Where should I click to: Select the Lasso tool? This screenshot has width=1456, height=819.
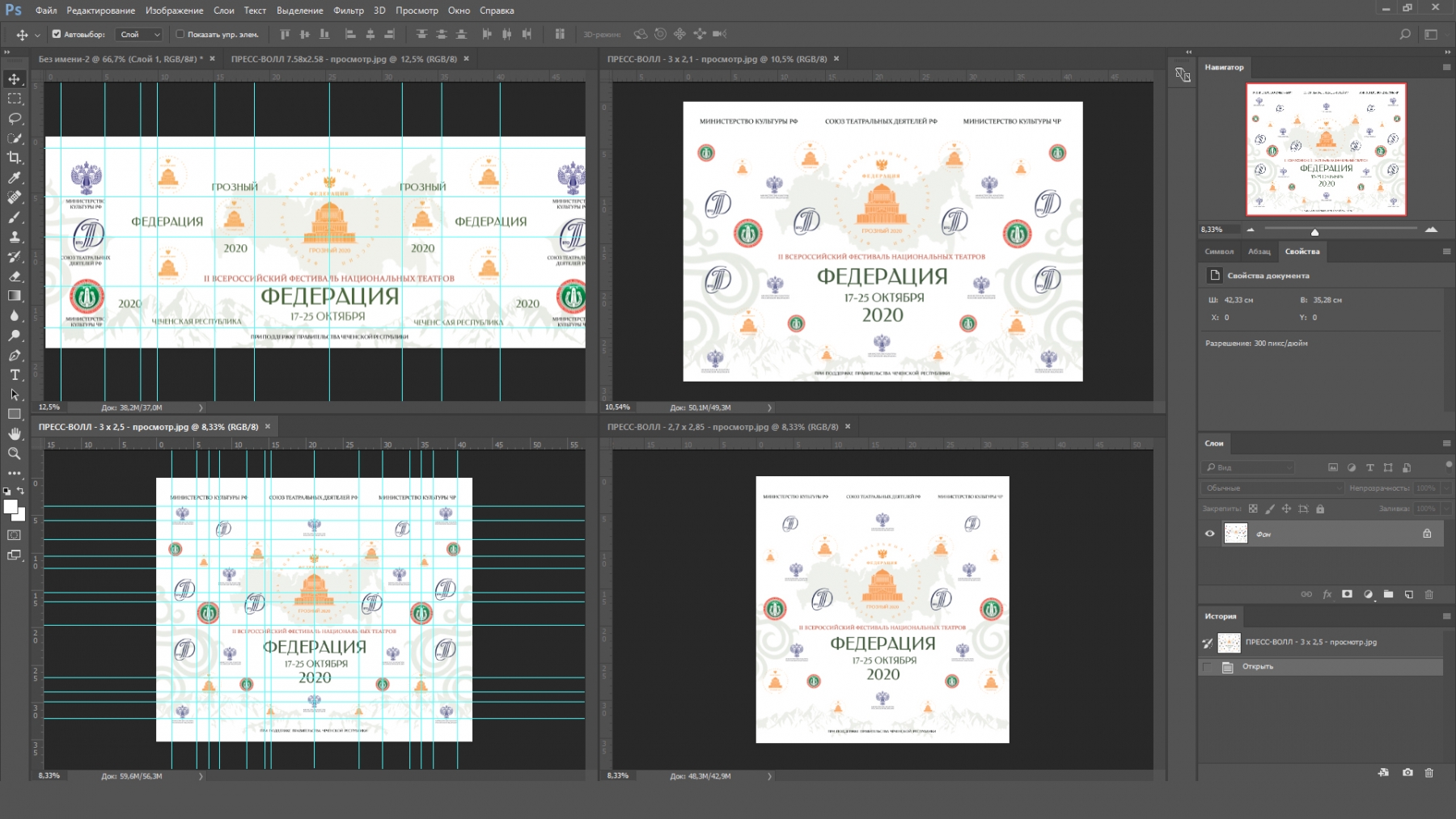[x=15, y=118]
